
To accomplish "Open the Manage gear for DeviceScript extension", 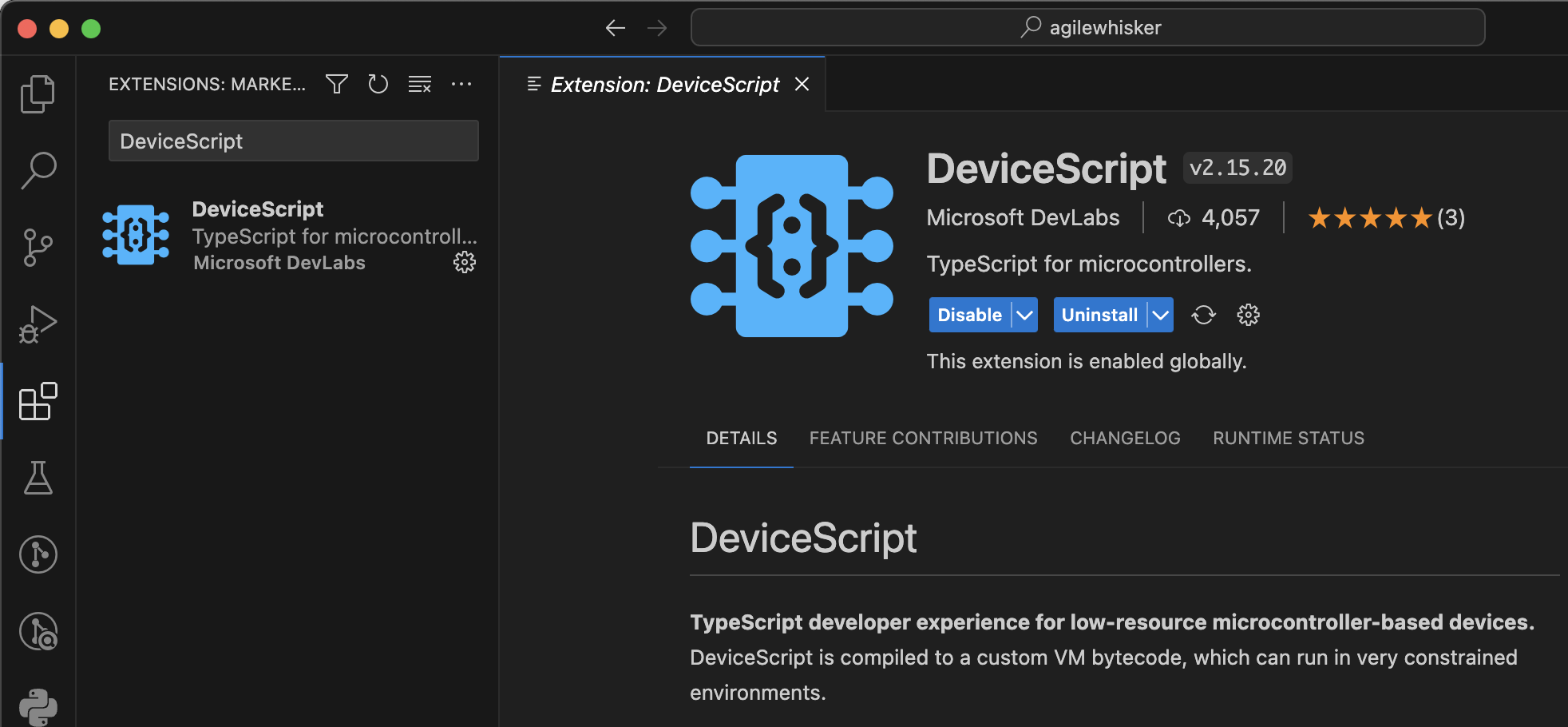I will [x=1248, y=315].
